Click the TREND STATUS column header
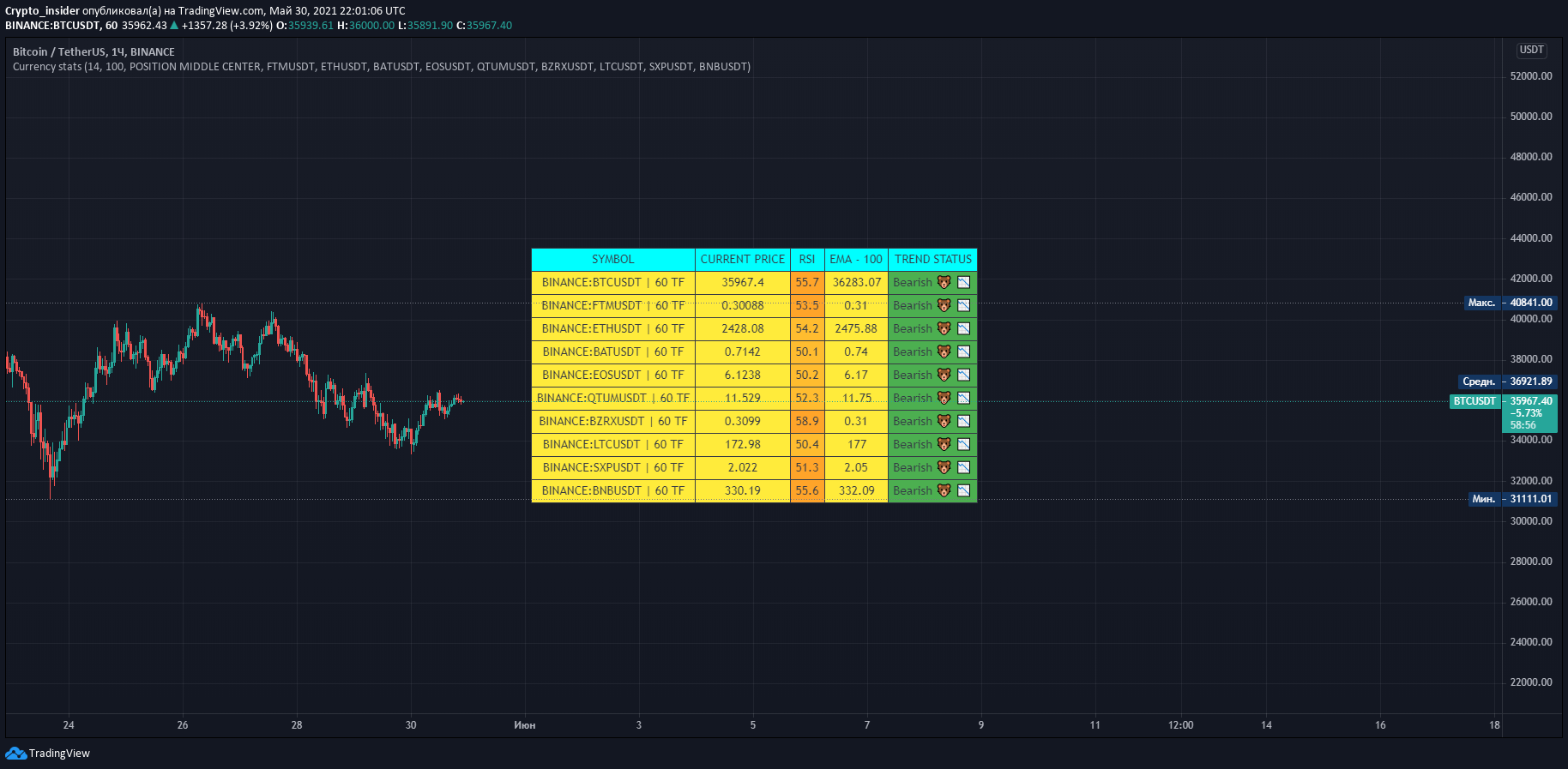Image resolution: width=1568 pixels, height=769 pixels. pyautogui.click(x=933, y=259)
